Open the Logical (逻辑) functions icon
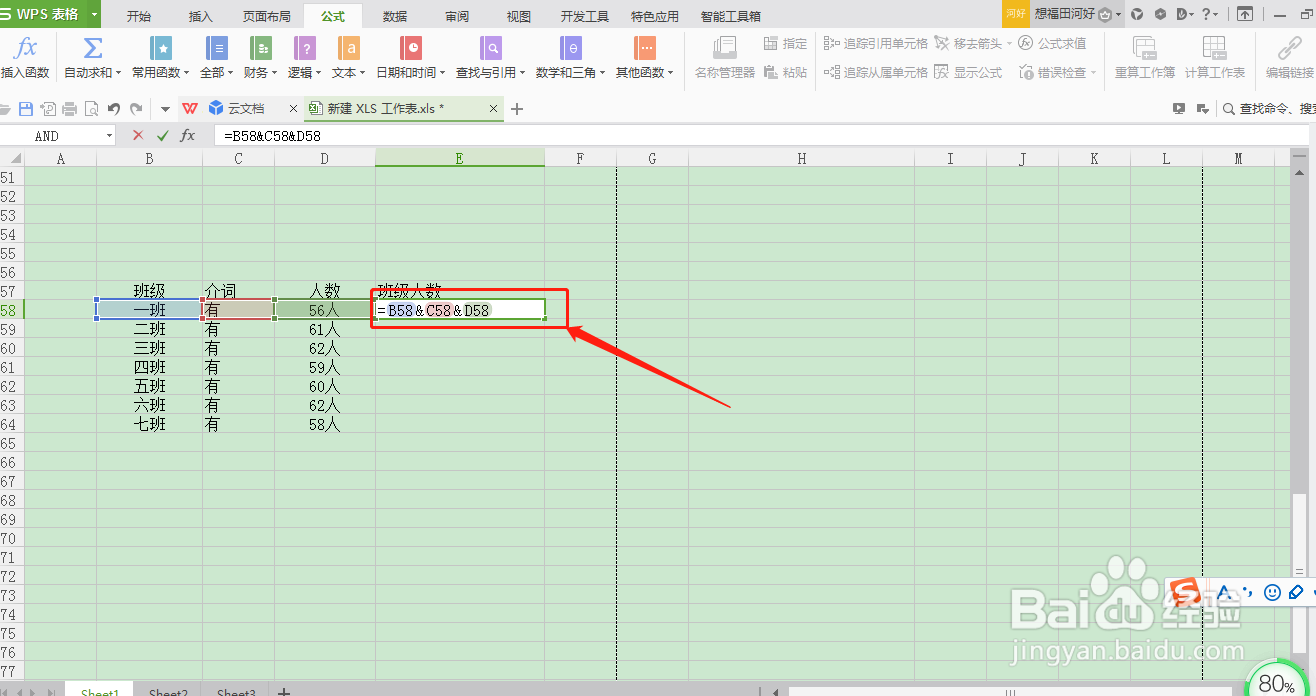 coord(305,48)
